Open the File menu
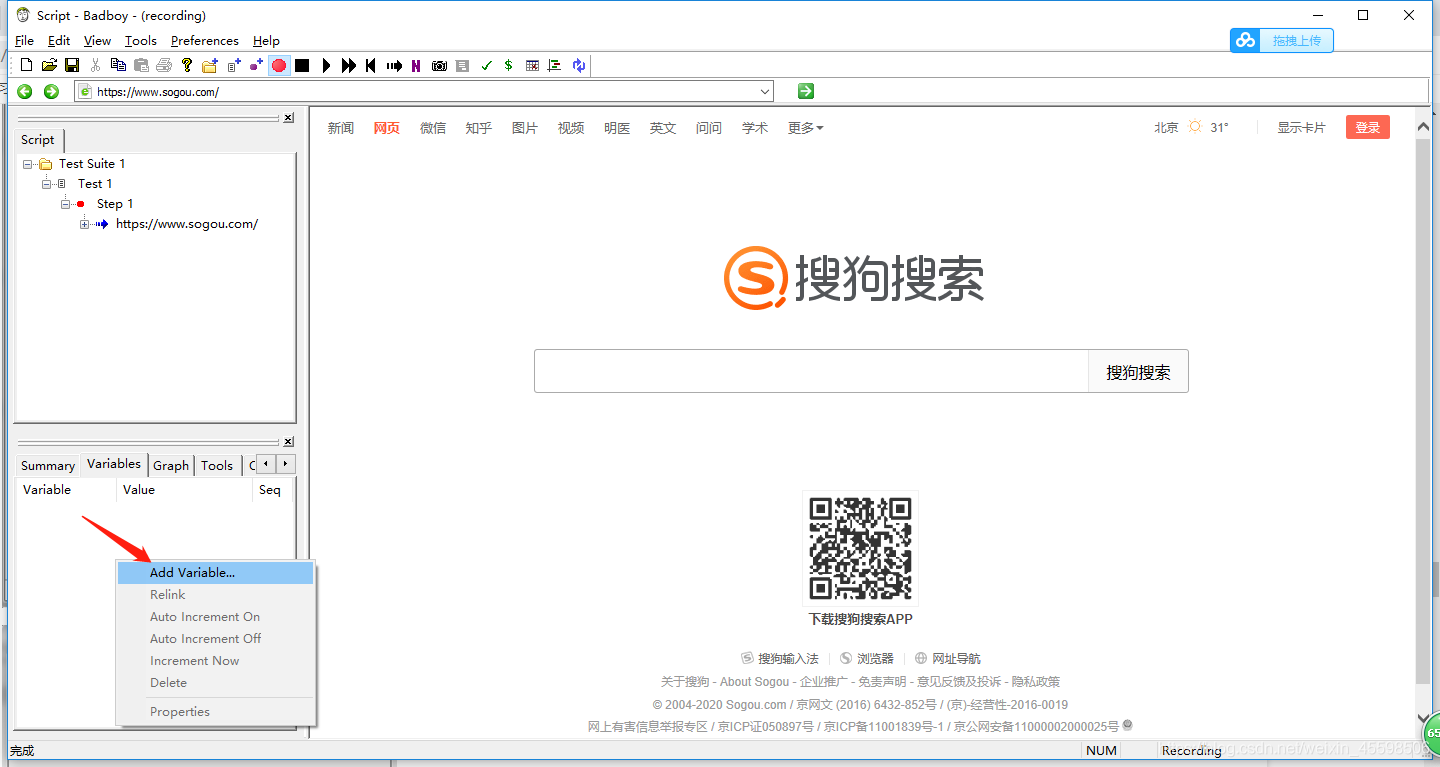Viewport: 1440px width, 767px height. click(25, 40)
